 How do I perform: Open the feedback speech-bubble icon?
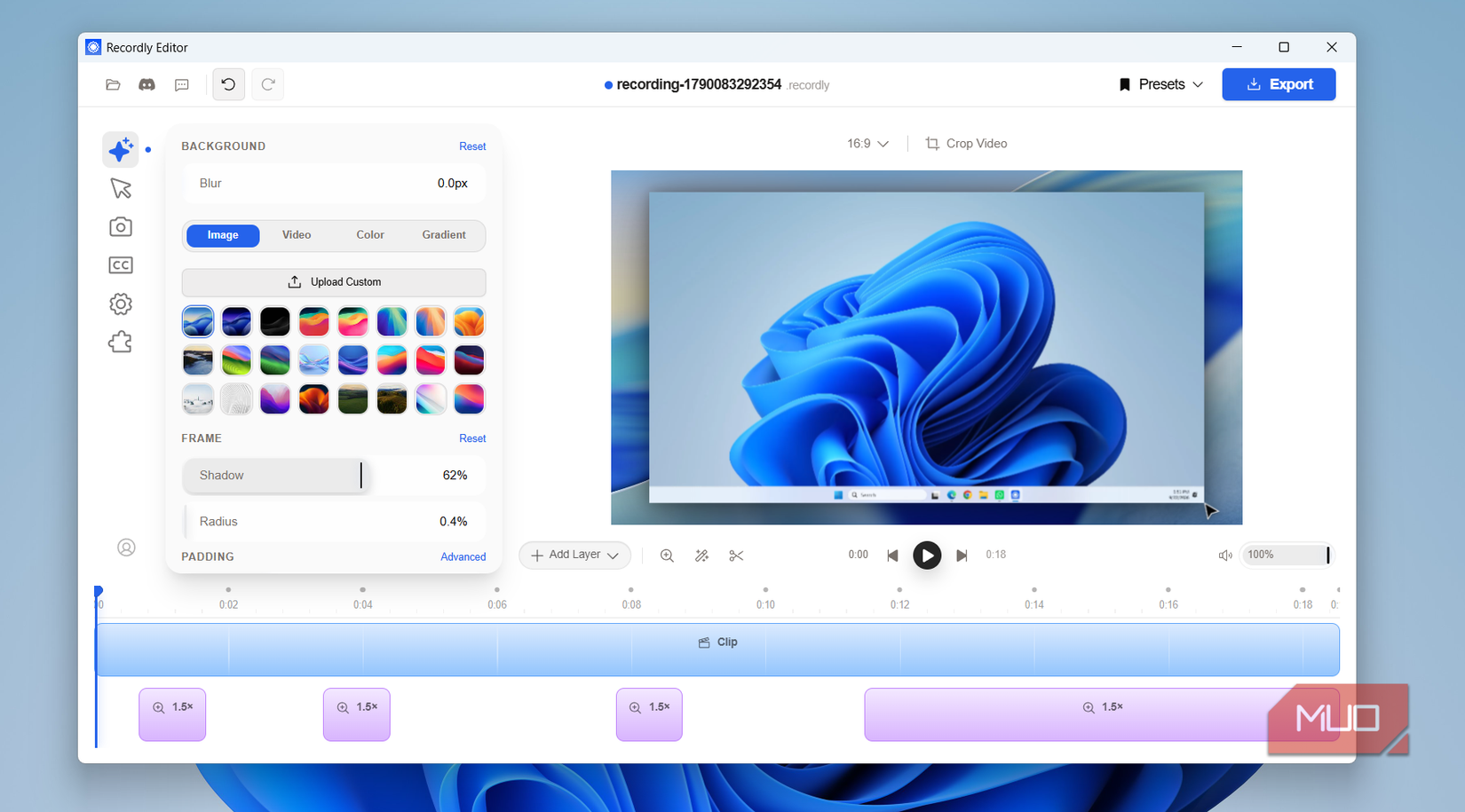(x=182, y=85)
